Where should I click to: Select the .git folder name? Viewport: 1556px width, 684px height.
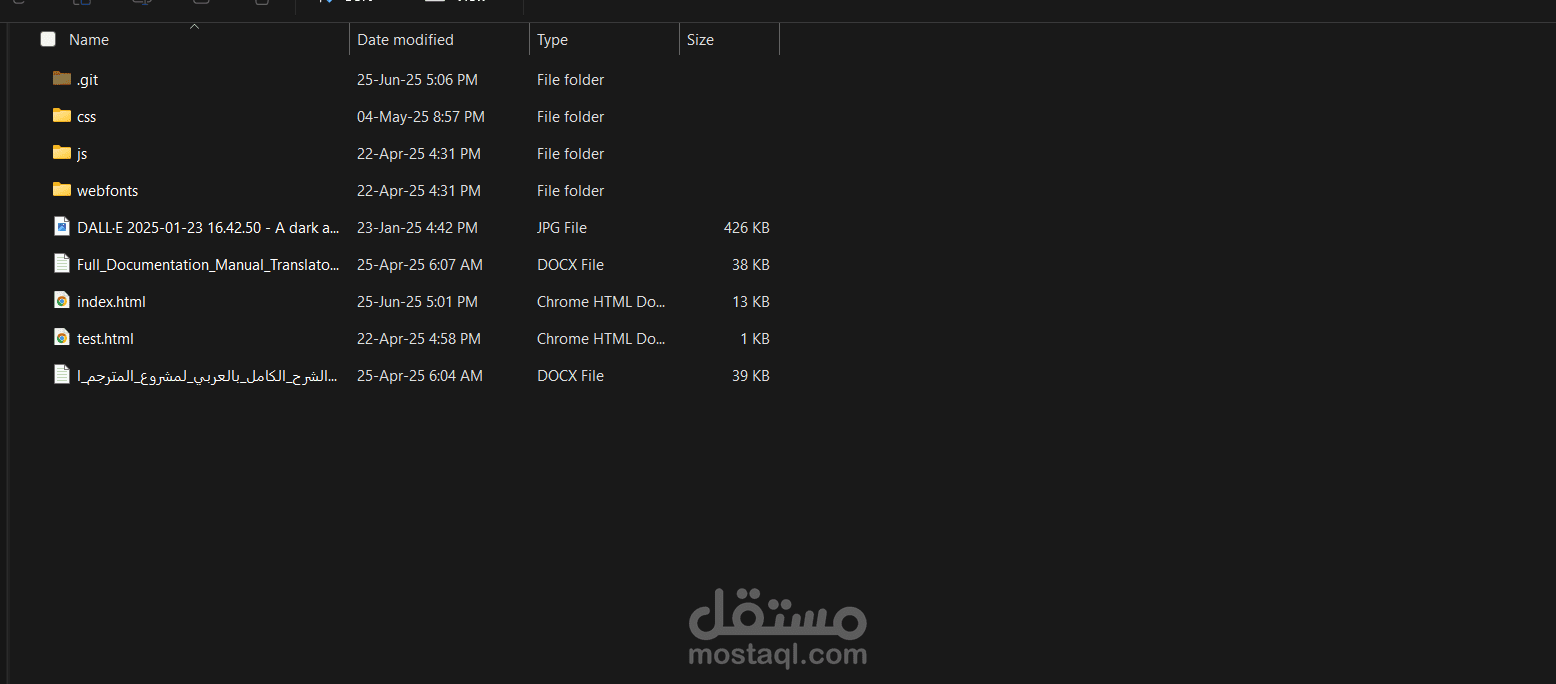pos(87,80)
